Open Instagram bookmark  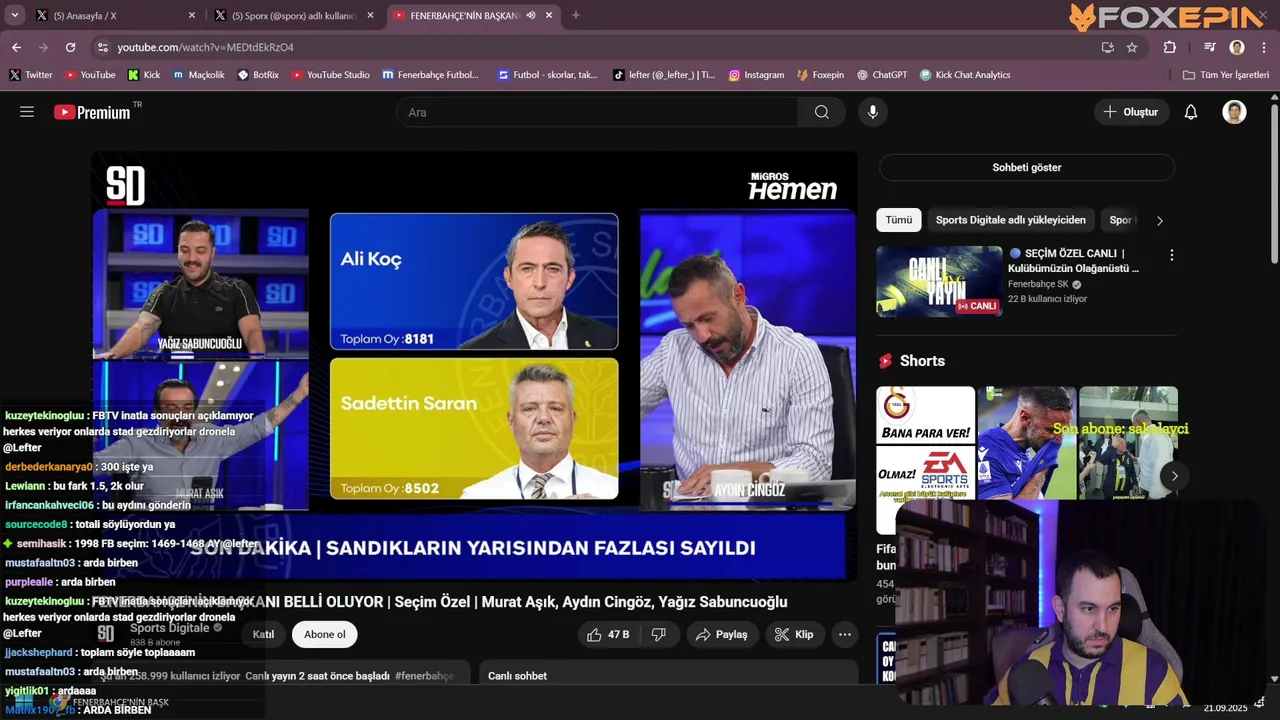click(x=756, y=75)
